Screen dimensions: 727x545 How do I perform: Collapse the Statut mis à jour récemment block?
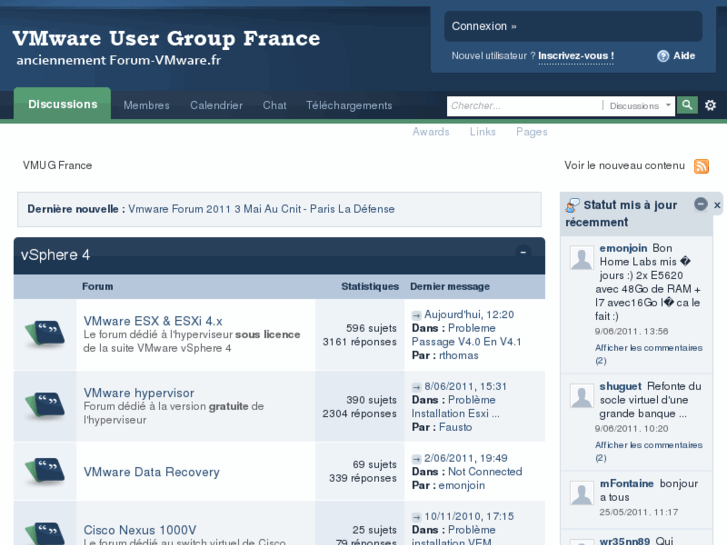tap(701, 204)
